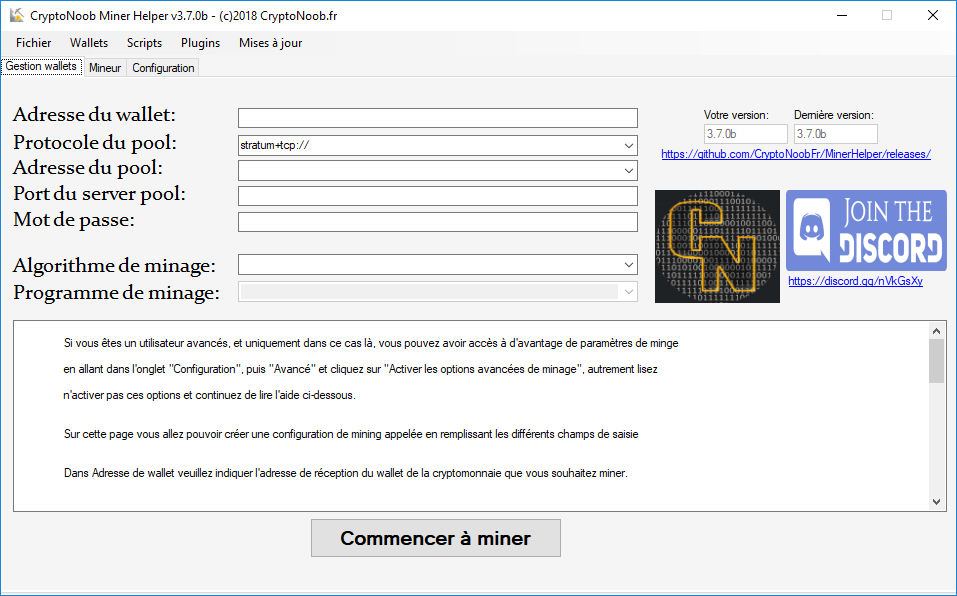Open the Plugins menu
Image resolution: width=957 pixels, height=596 pixels.
point(200,43)
